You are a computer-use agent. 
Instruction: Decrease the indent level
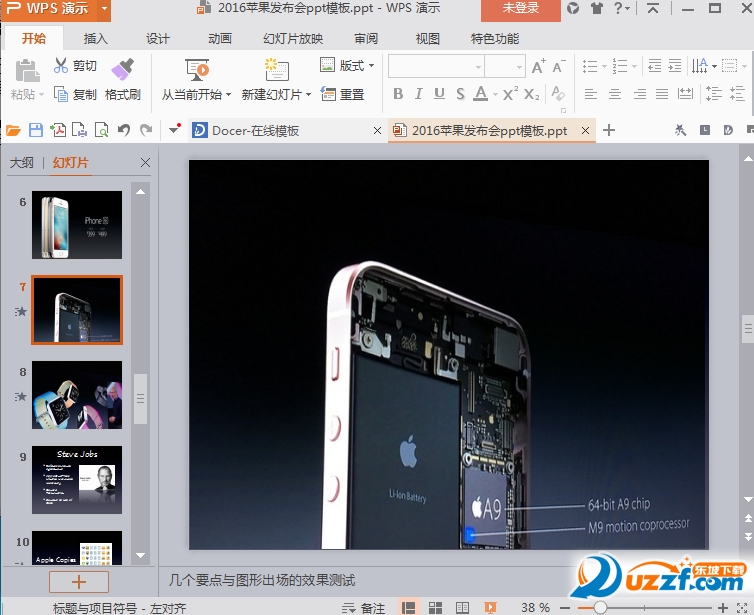click(654, 65)
